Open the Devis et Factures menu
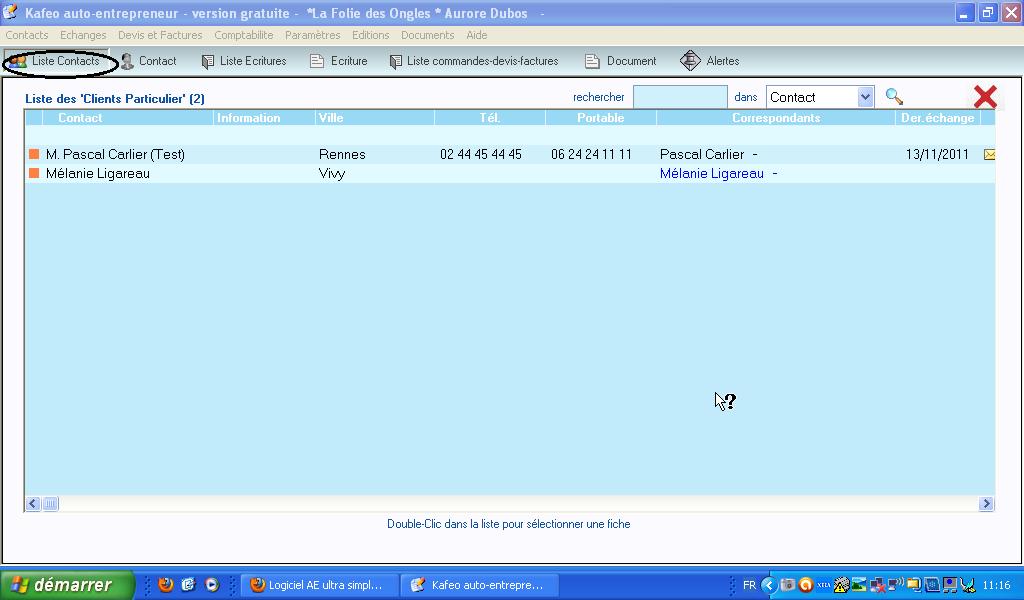The width and height of the screenshot is (1024, 600). [x=160, y=35]
